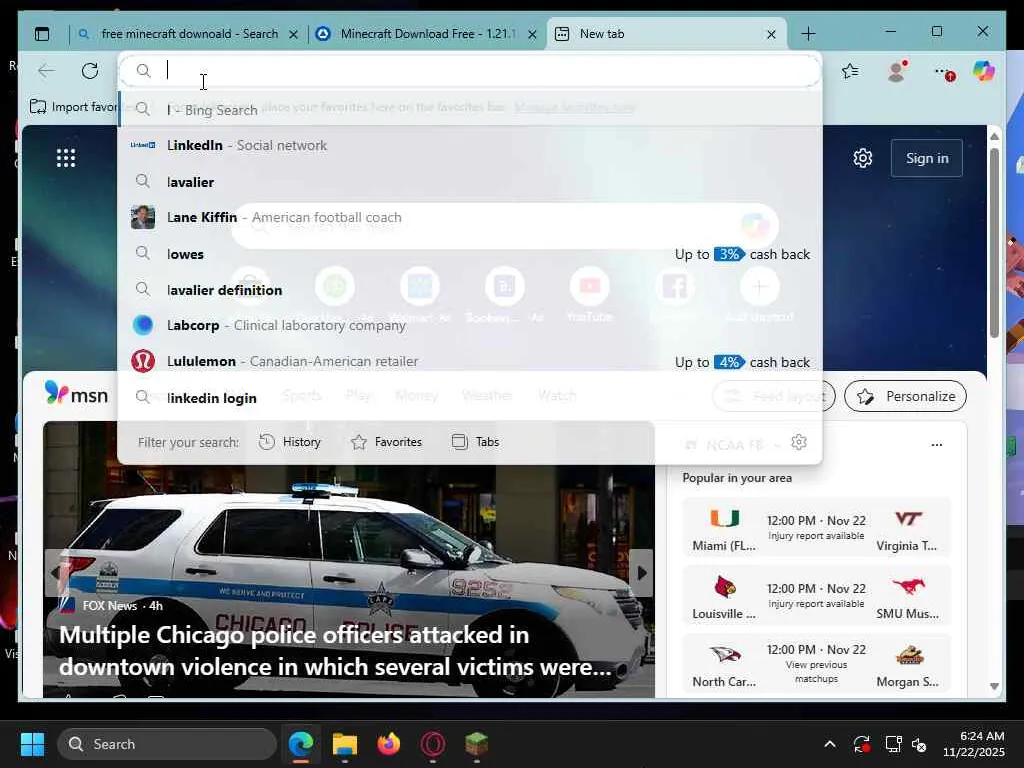The height and width of the screenshot is (768, 1024).
Task: Choose the Labcorp suggestion
Action: click(470, 325)
